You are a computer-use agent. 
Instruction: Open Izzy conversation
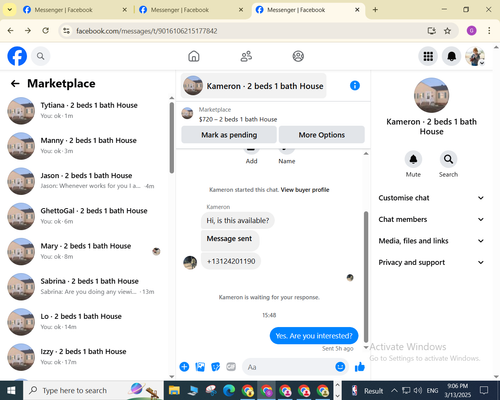[87, 357]
